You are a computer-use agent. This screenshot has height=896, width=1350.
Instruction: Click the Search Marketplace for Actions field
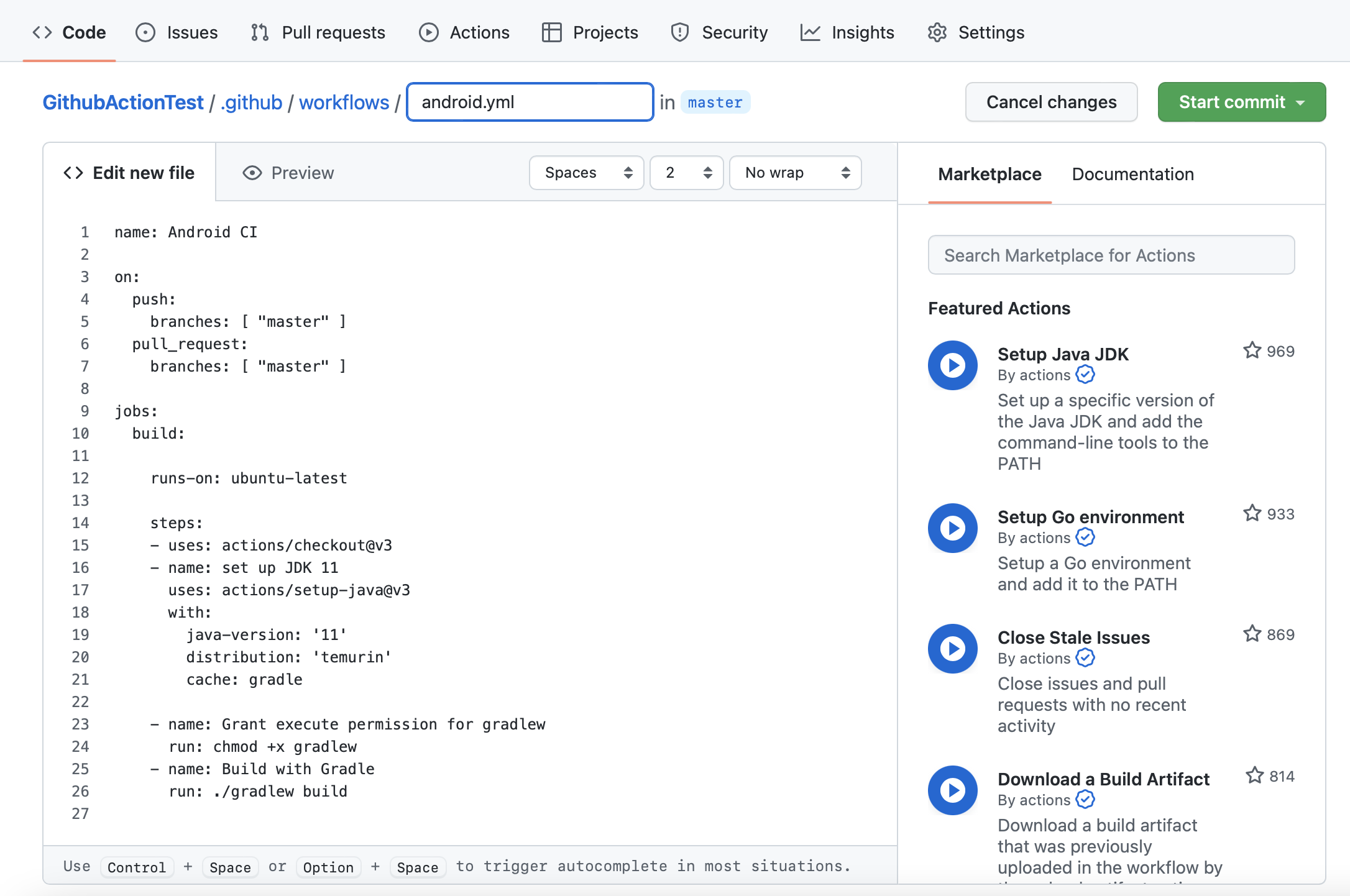[x=1111, y=255]
